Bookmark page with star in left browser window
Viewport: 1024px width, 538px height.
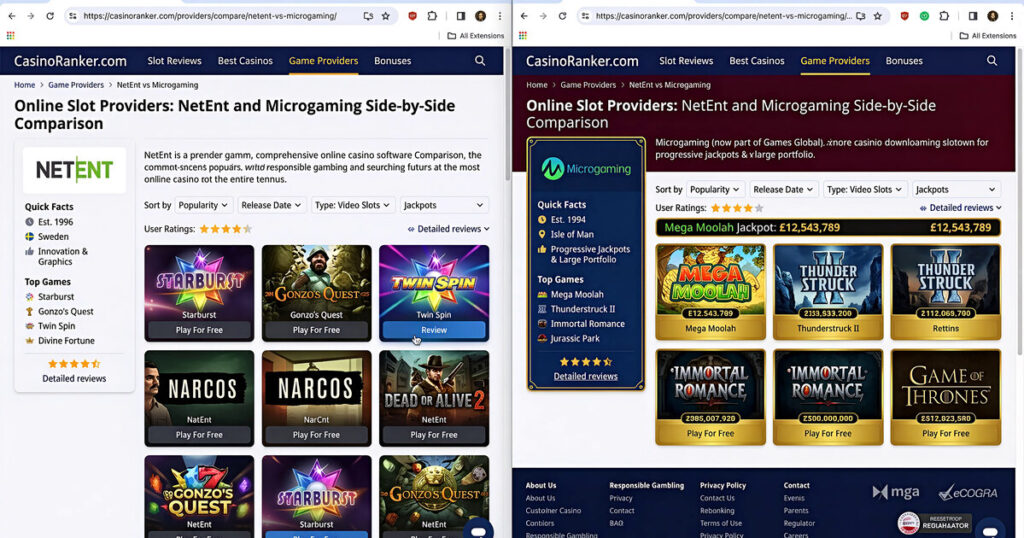[386, 16]
